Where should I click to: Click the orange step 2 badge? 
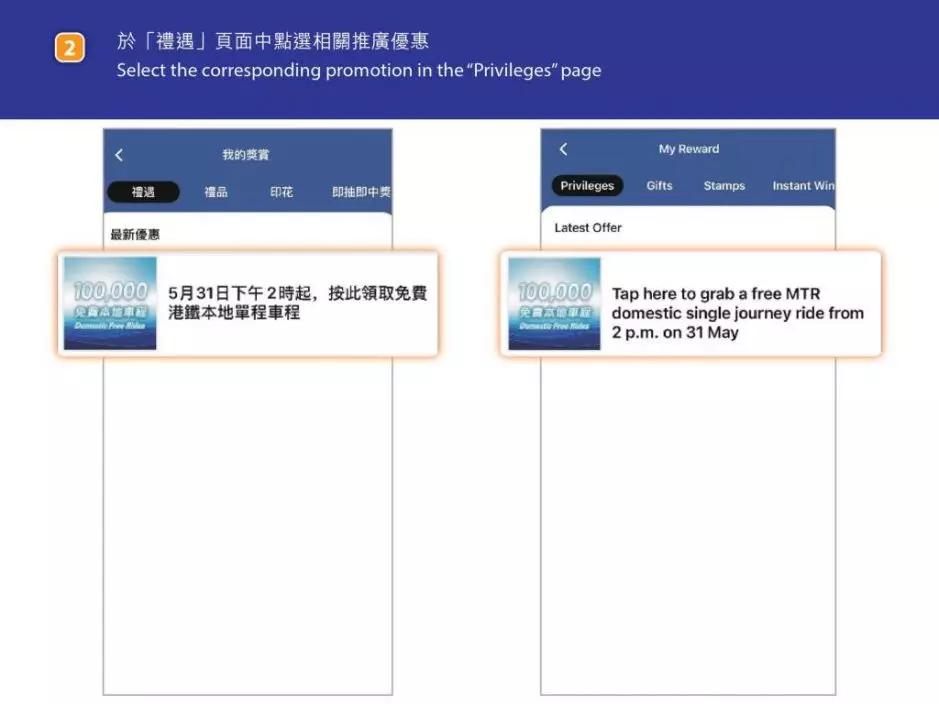[x=69, y=49]
